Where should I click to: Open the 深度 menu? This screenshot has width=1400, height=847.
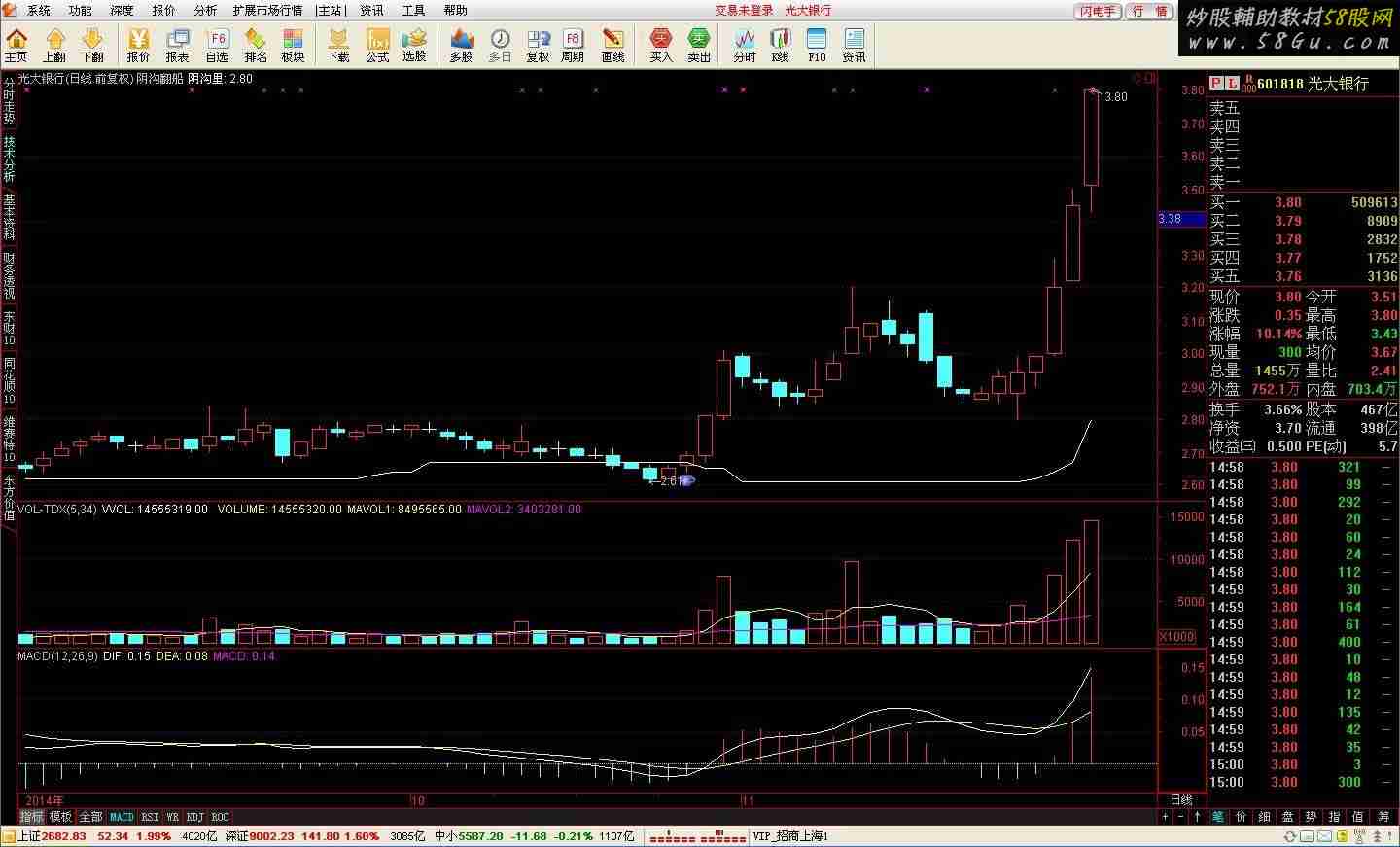(x=122, y=10)
